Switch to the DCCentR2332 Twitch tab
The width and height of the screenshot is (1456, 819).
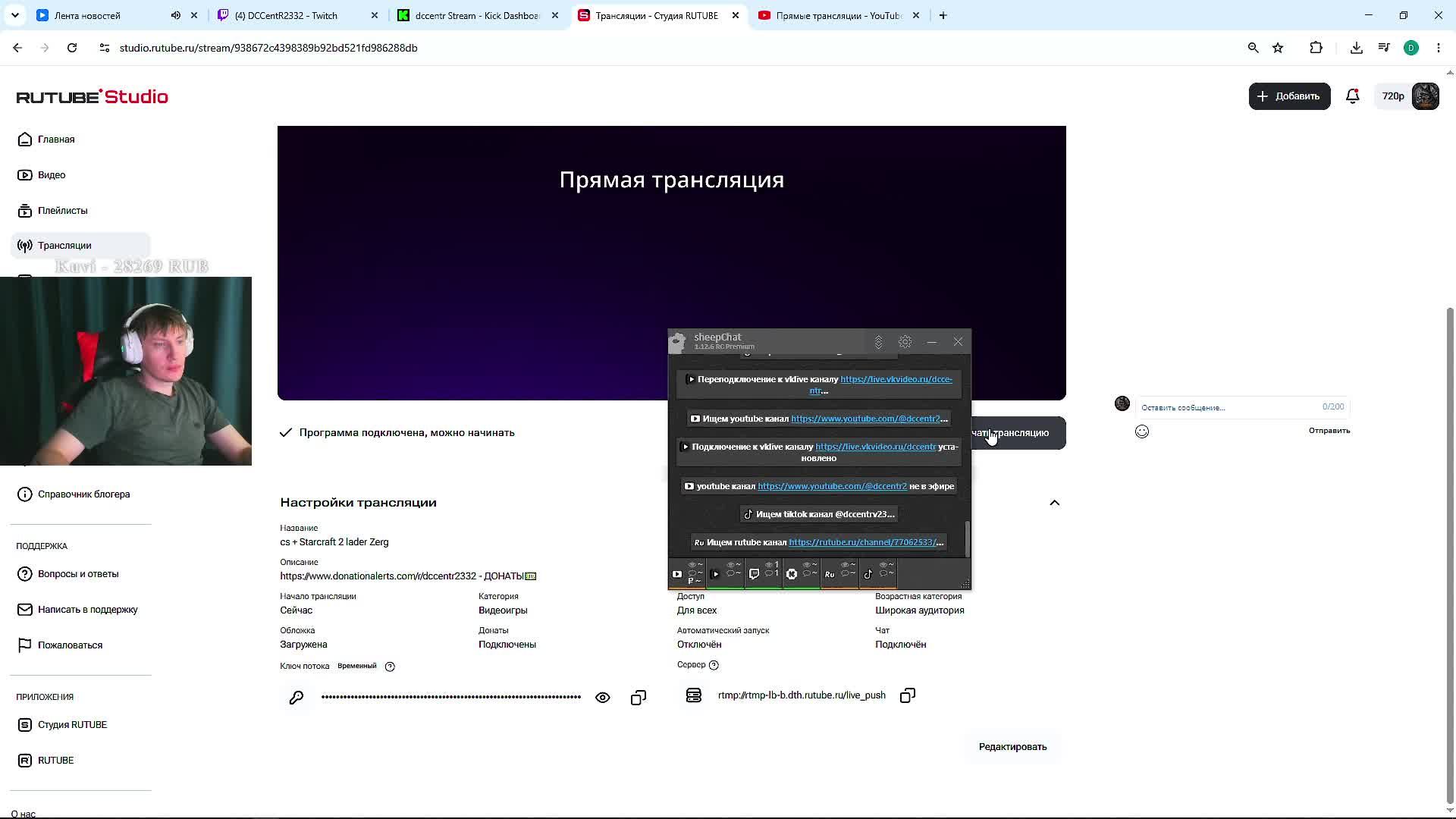point(287,15)
